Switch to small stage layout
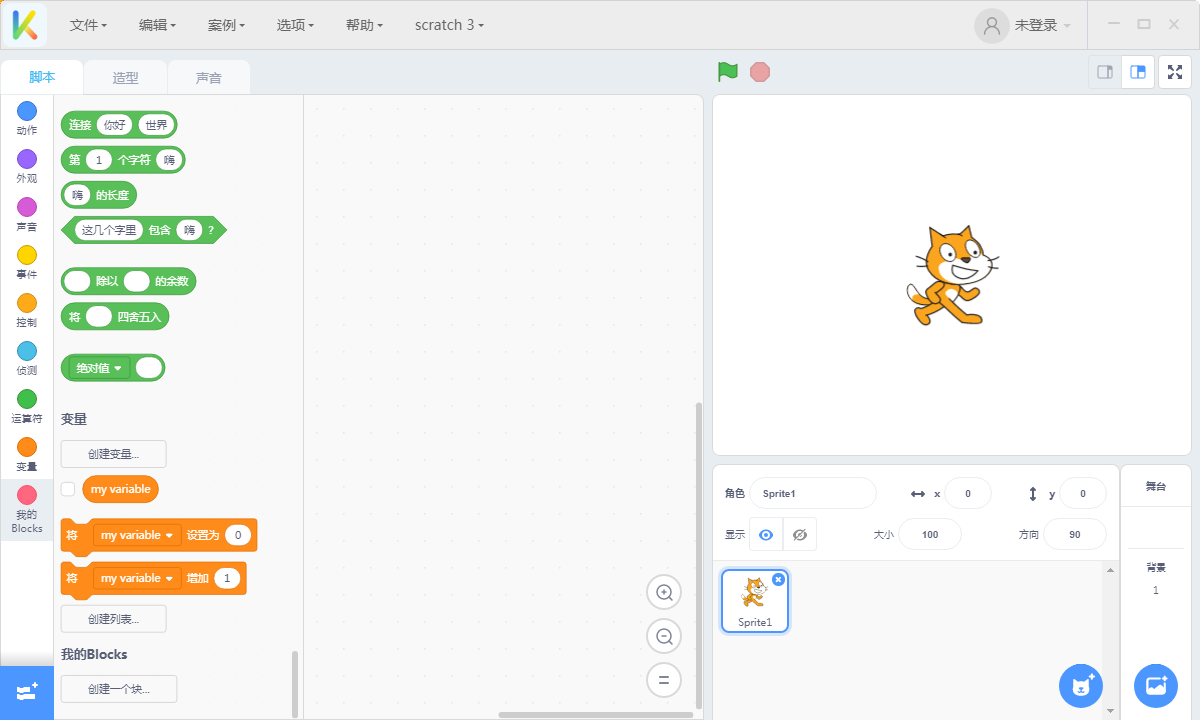The image size is (1200, 720). pyautogui.click(x=1105, y=72)
